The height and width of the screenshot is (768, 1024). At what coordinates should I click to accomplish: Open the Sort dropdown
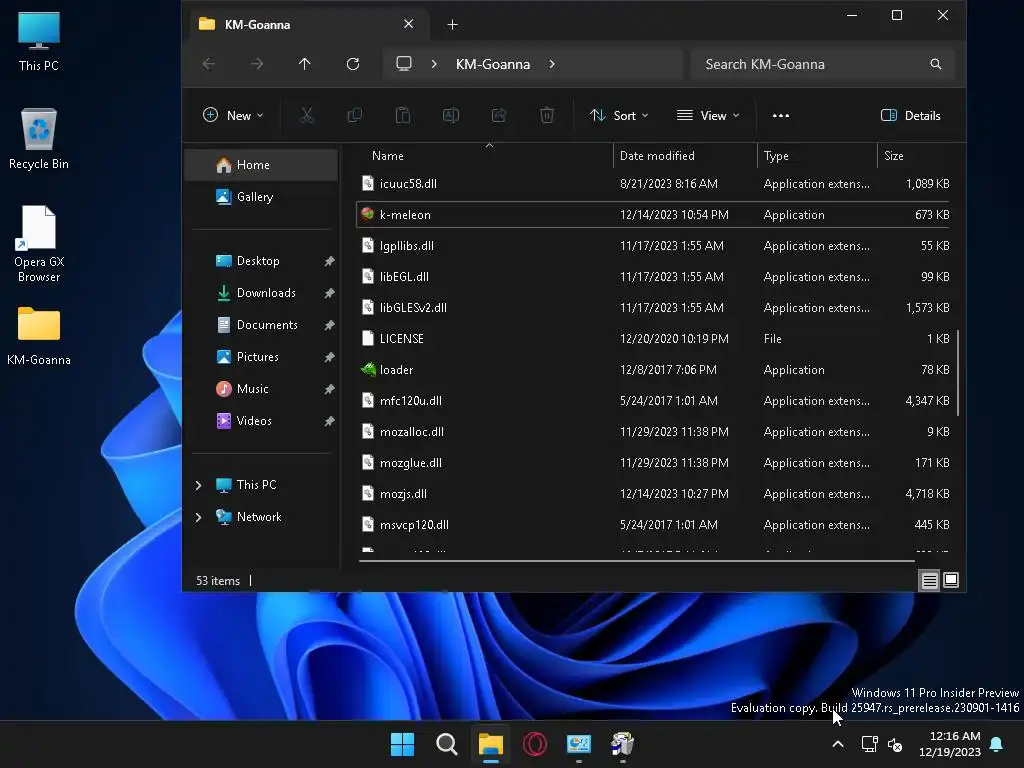tap(619, 116)
